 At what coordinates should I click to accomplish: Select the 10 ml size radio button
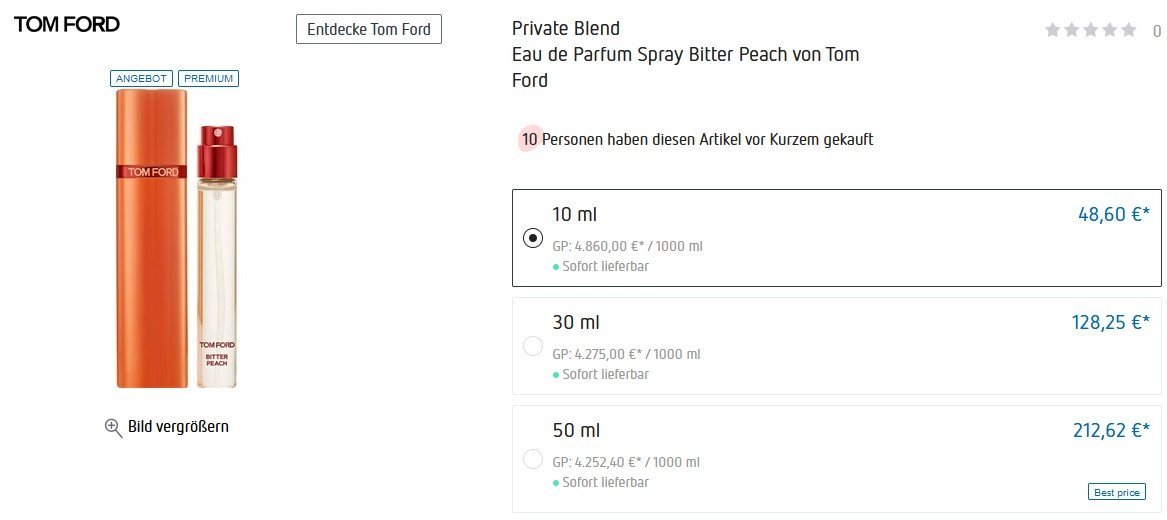pos(533,238)
